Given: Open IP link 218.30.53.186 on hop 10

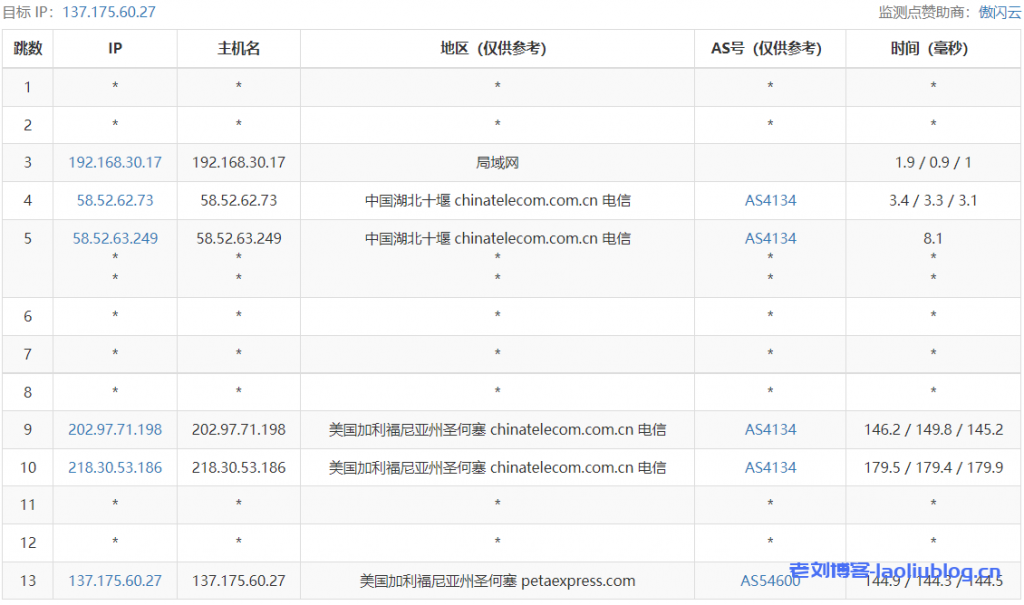Looking at the screenshot, I should pyautogui.click(x=114, y=467).
